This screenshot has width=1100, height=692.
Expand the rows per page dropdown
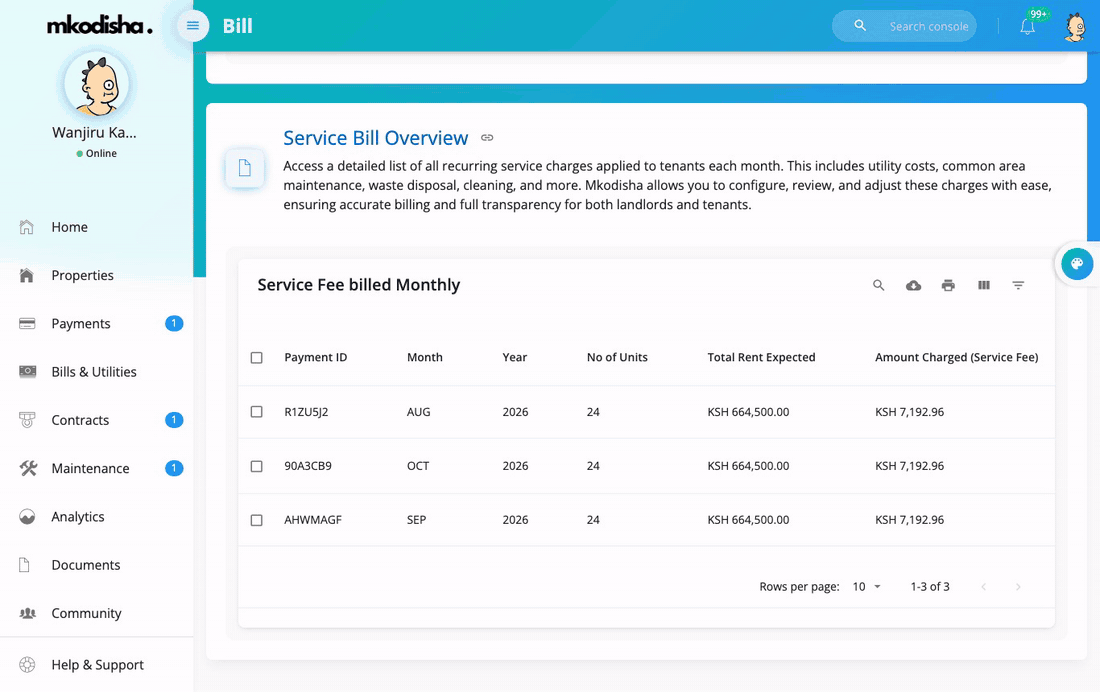pos(866,587)
